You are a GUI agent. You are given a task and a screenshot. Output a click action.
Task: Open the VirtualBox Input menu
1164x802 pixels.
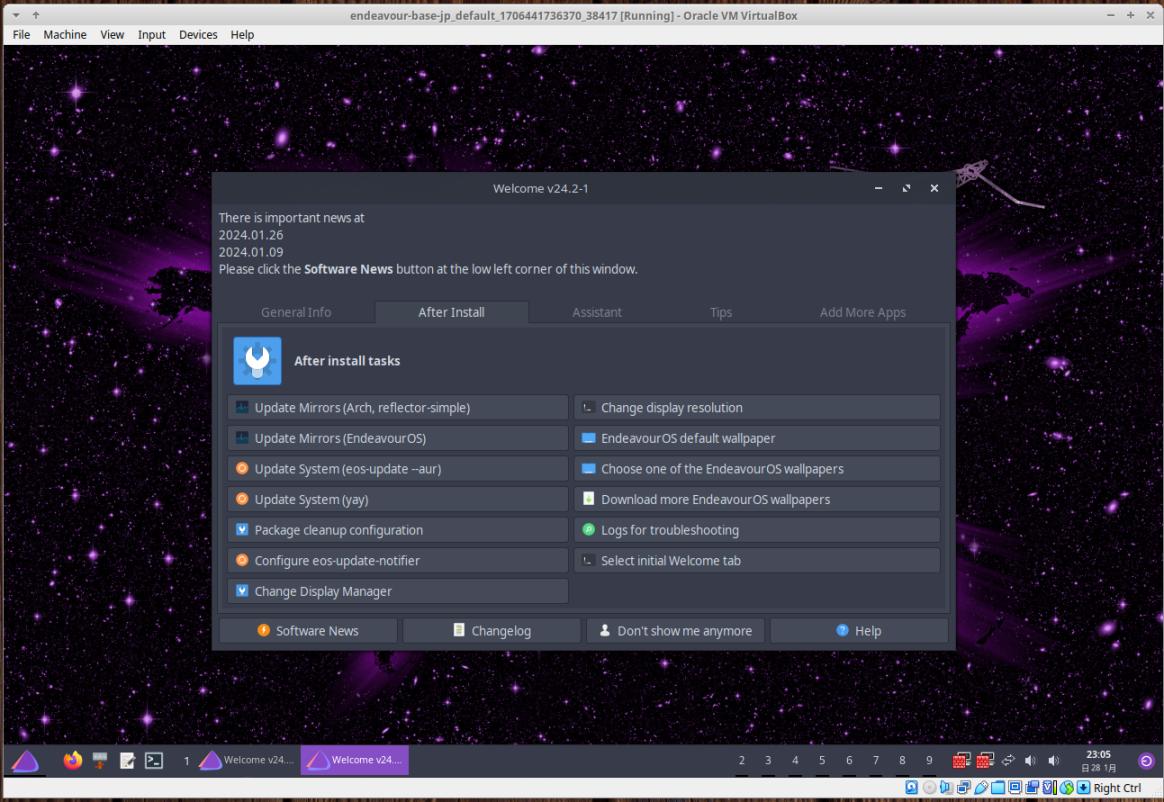coord(151,34)
